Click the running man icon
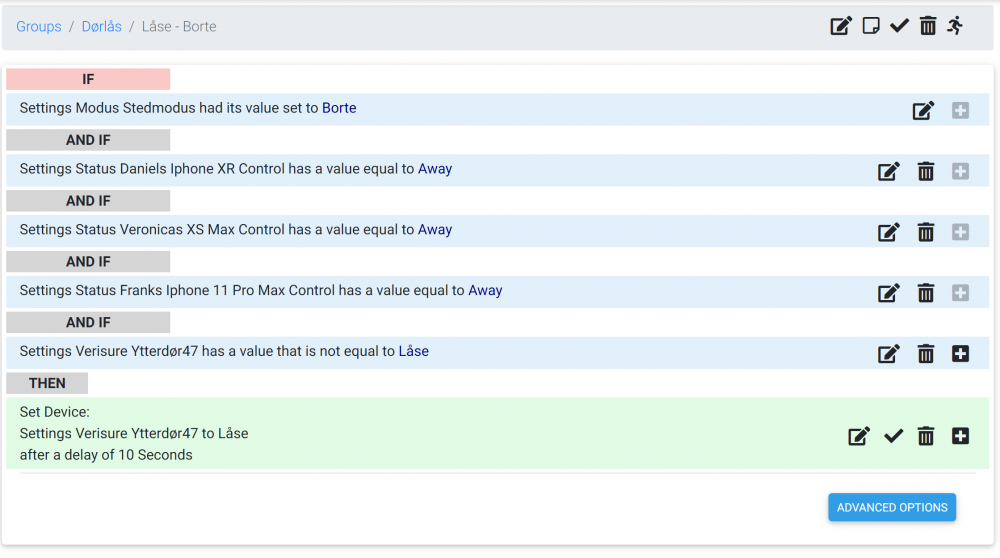Image resolution: width=1000 pixels, height=558 pixels. point(956,26)
